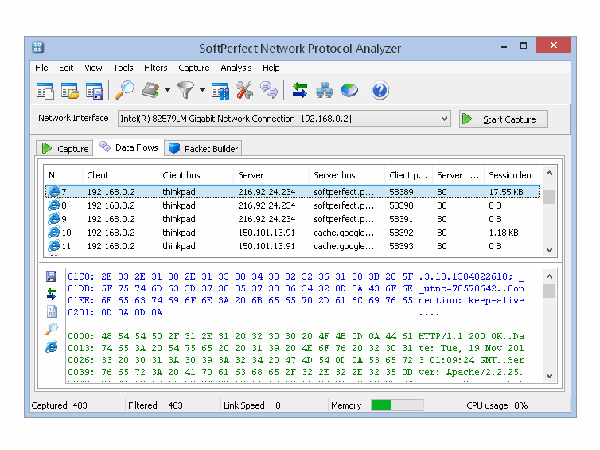Save capture using the floppy toolbar icon
The image size is (600, 450).
(x=94, y=91)
